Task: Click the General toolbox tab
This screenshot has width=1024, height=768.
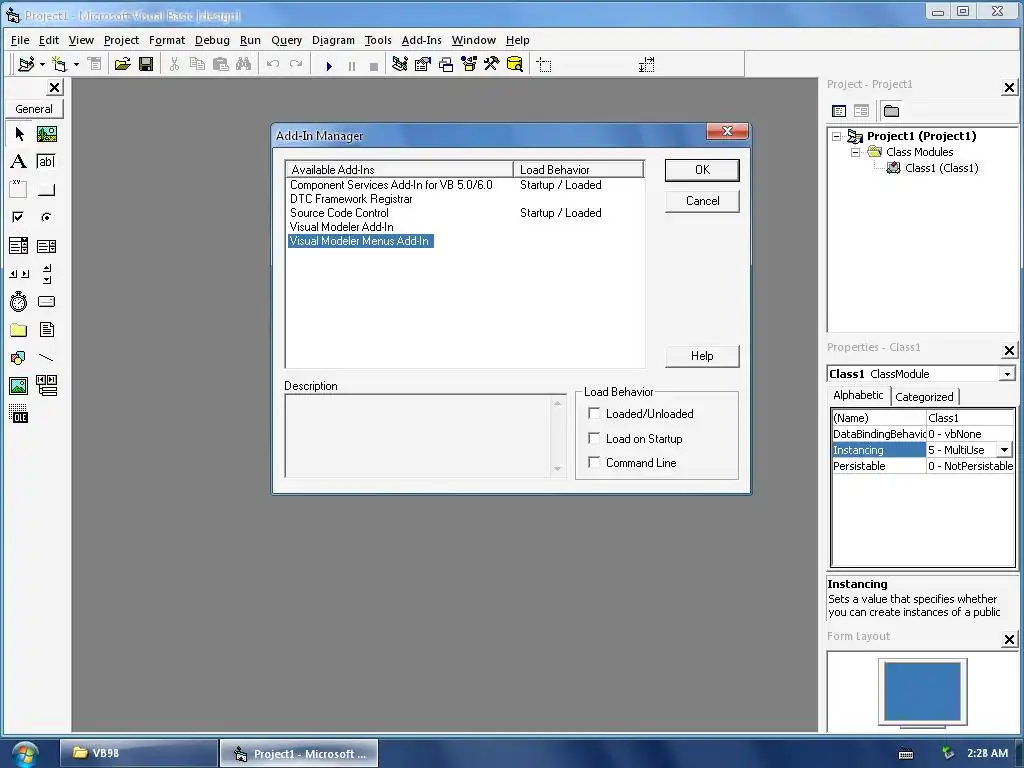Action: click(x=34, y=109)
